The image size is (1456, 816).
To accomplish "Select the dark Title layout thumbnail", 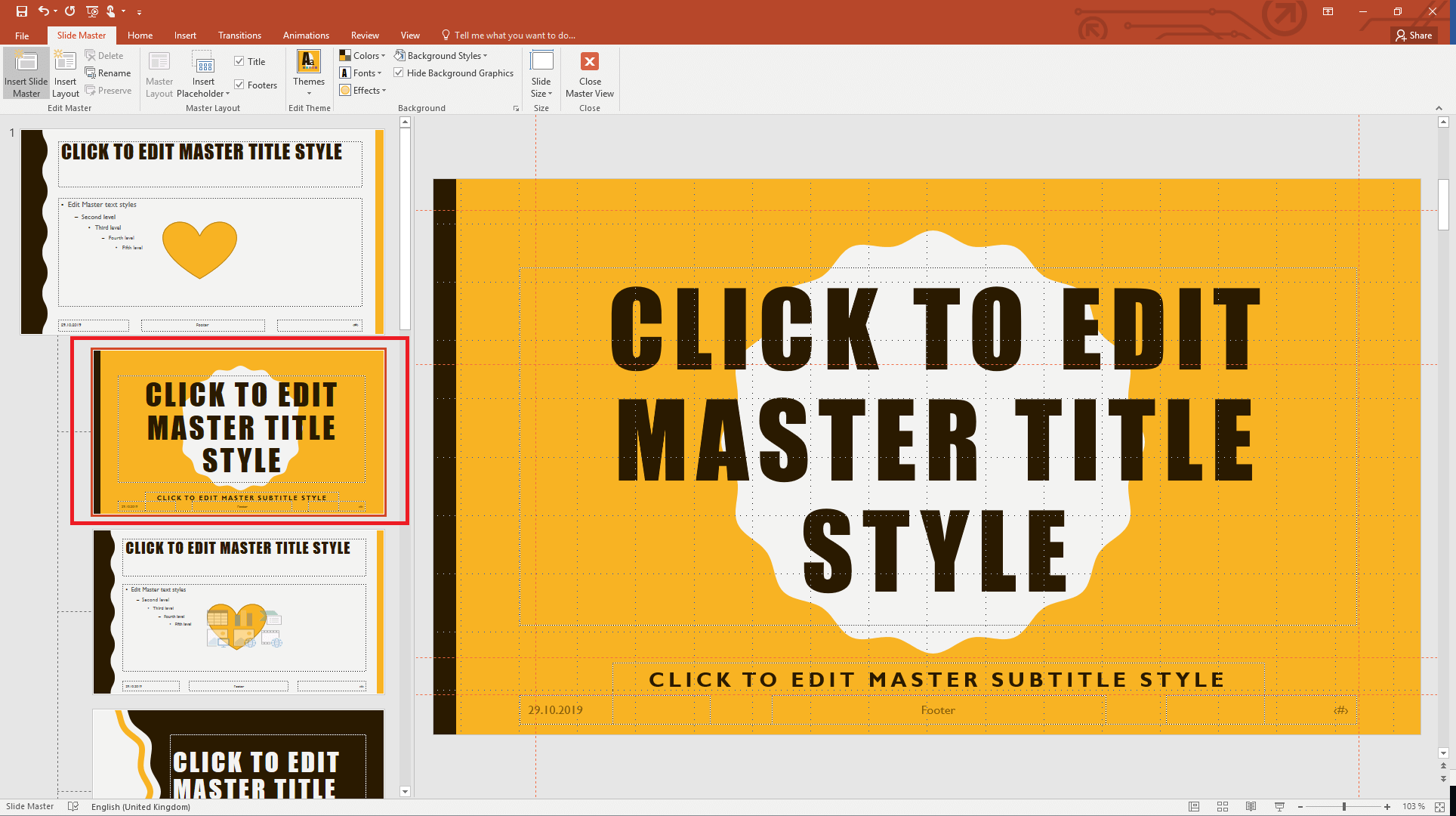I will (238, 754).
